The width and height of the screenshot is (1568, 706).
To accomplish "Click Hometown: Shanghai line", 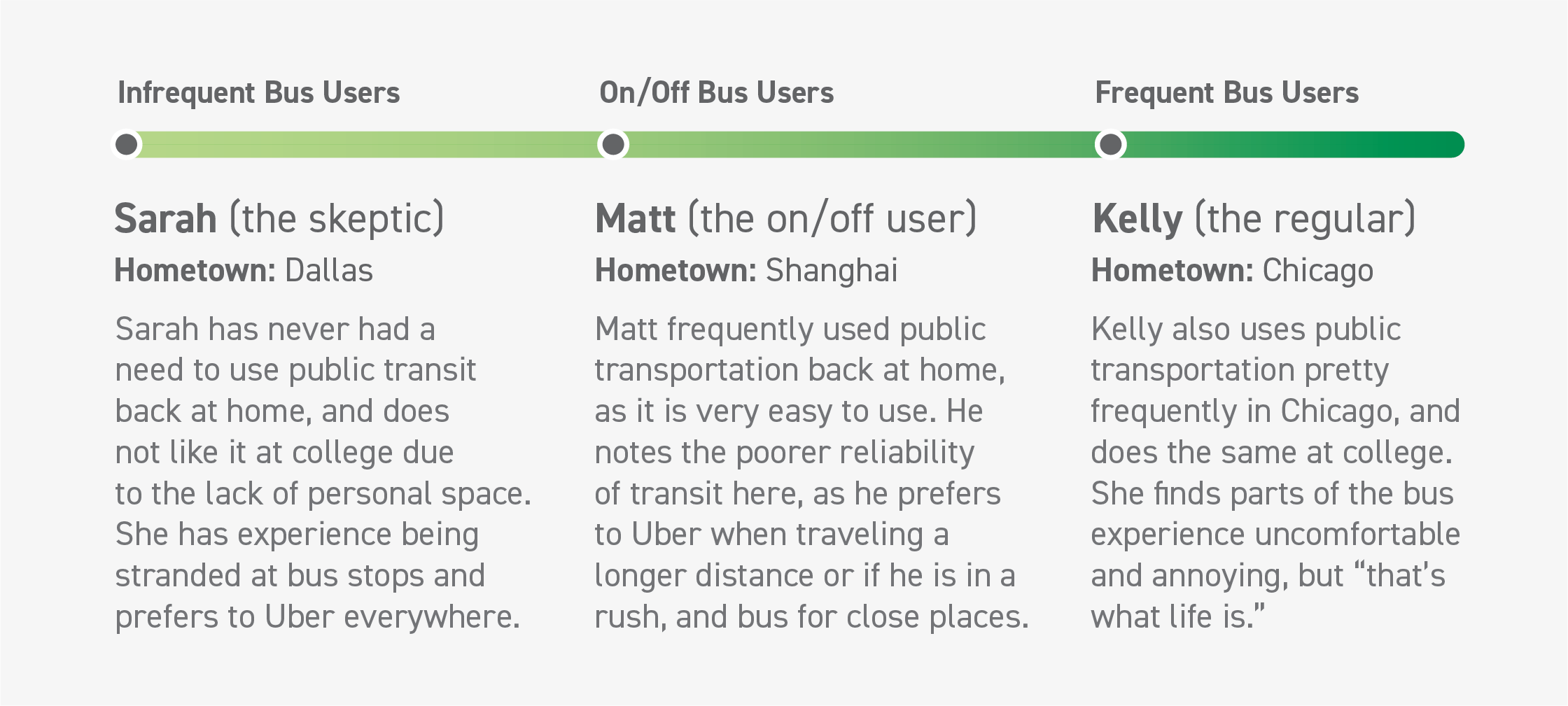I will click(x=746, y=271).
